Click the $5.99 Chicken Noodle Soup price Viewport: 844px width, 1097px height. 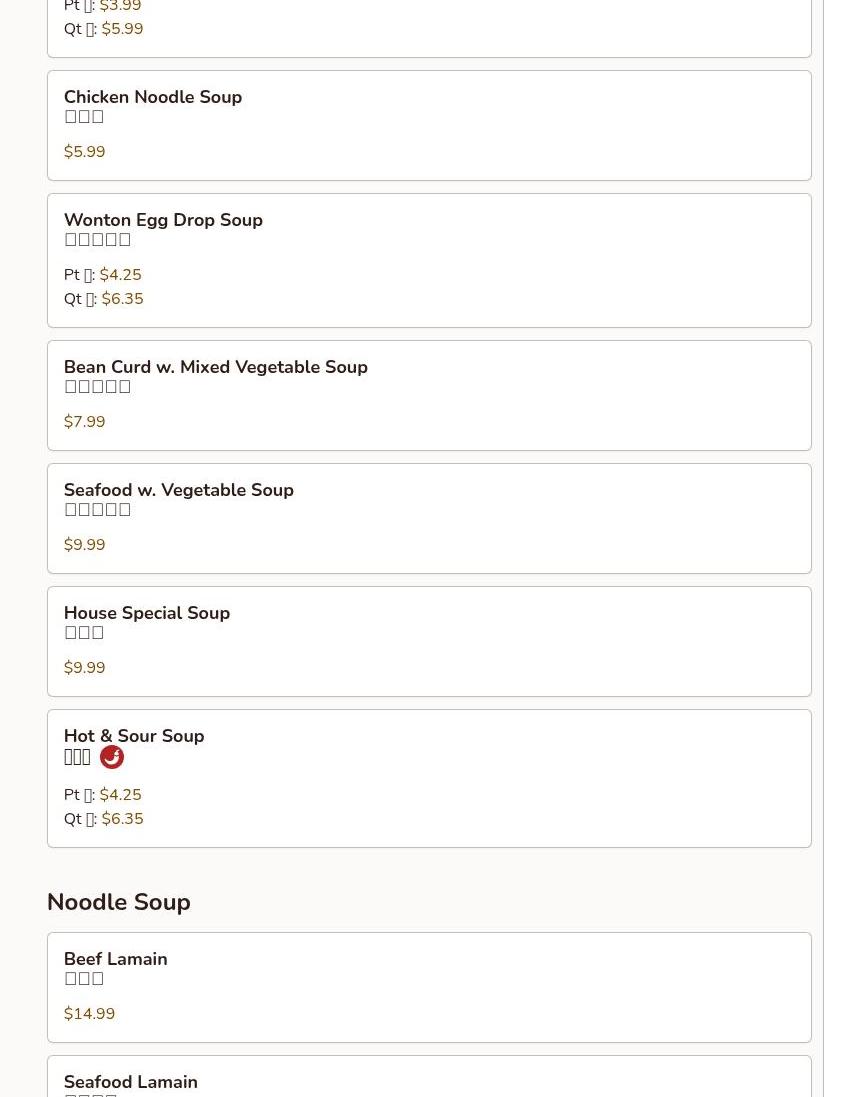pos(84,152)
